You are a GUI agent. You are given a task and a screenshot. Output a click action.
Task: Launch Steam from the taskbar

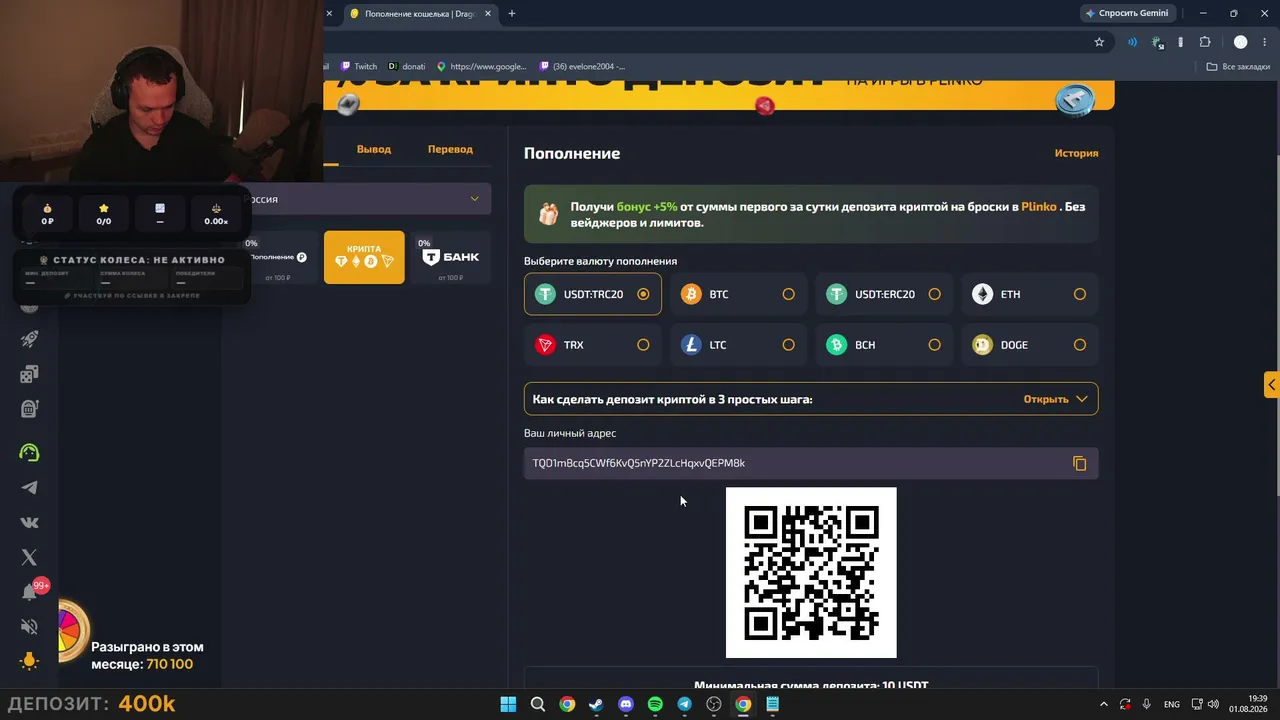pyautogui.click(x=596, y=704)
